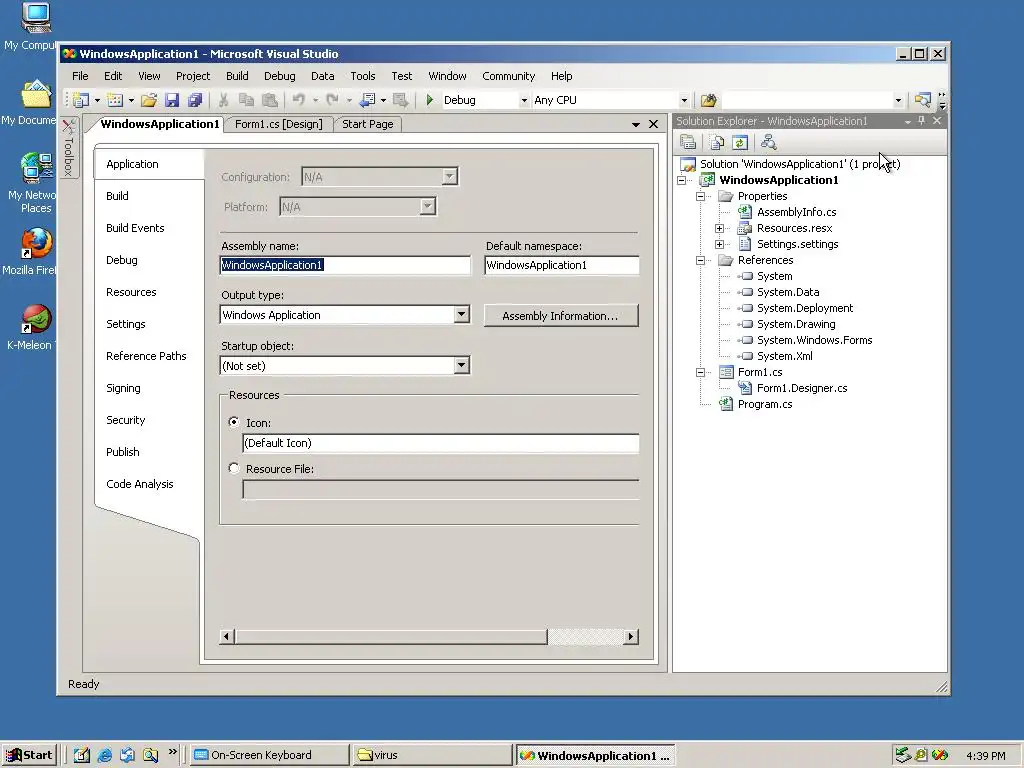
Task: Click the View Class Diagram icon
Action: [769, 142]
